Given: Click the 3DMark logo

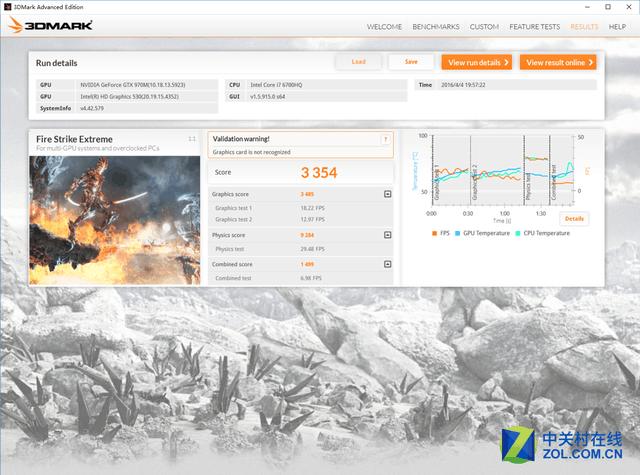Looking at the screenshot, I should pos(50,25).
